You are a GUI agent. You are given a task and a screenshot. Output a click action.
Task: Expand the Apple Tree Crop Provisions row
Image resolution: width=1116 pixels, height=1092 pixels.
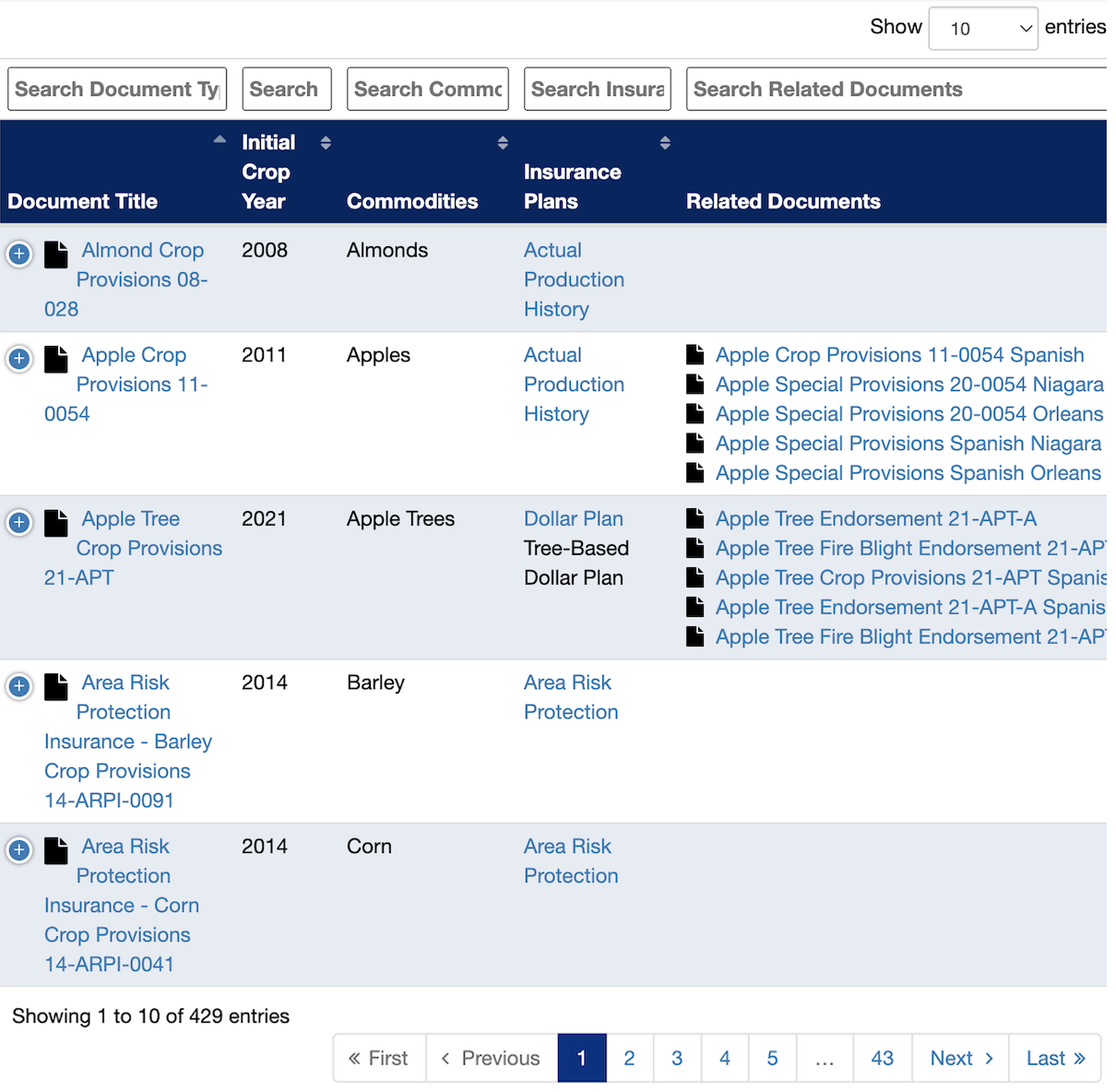point(19,523)
